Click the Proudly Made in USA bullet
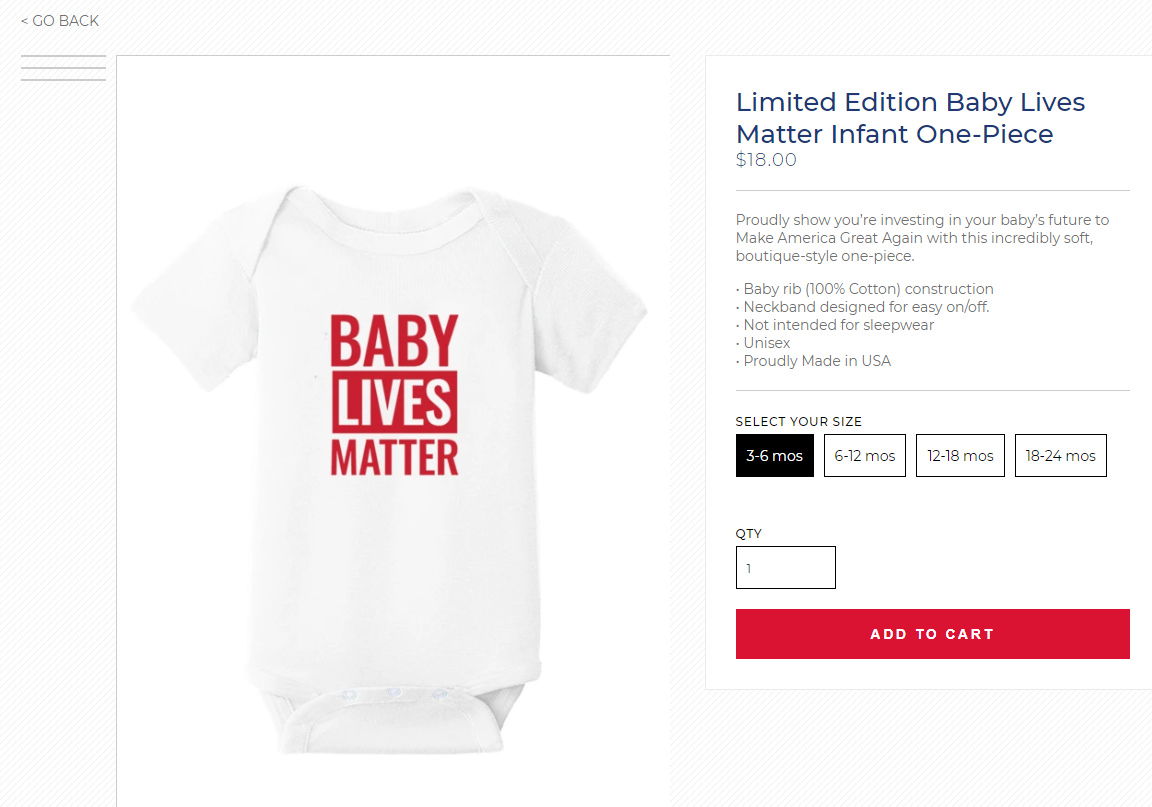Image resolution: width=1152 pixels, height=807 pixels. [814, 361]
